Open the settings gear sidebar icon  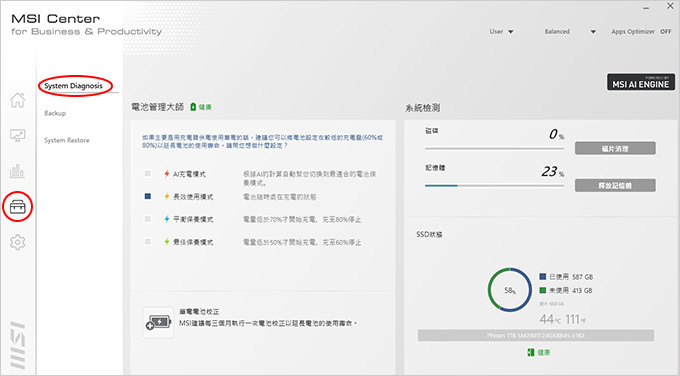click(x=17, y=242)
